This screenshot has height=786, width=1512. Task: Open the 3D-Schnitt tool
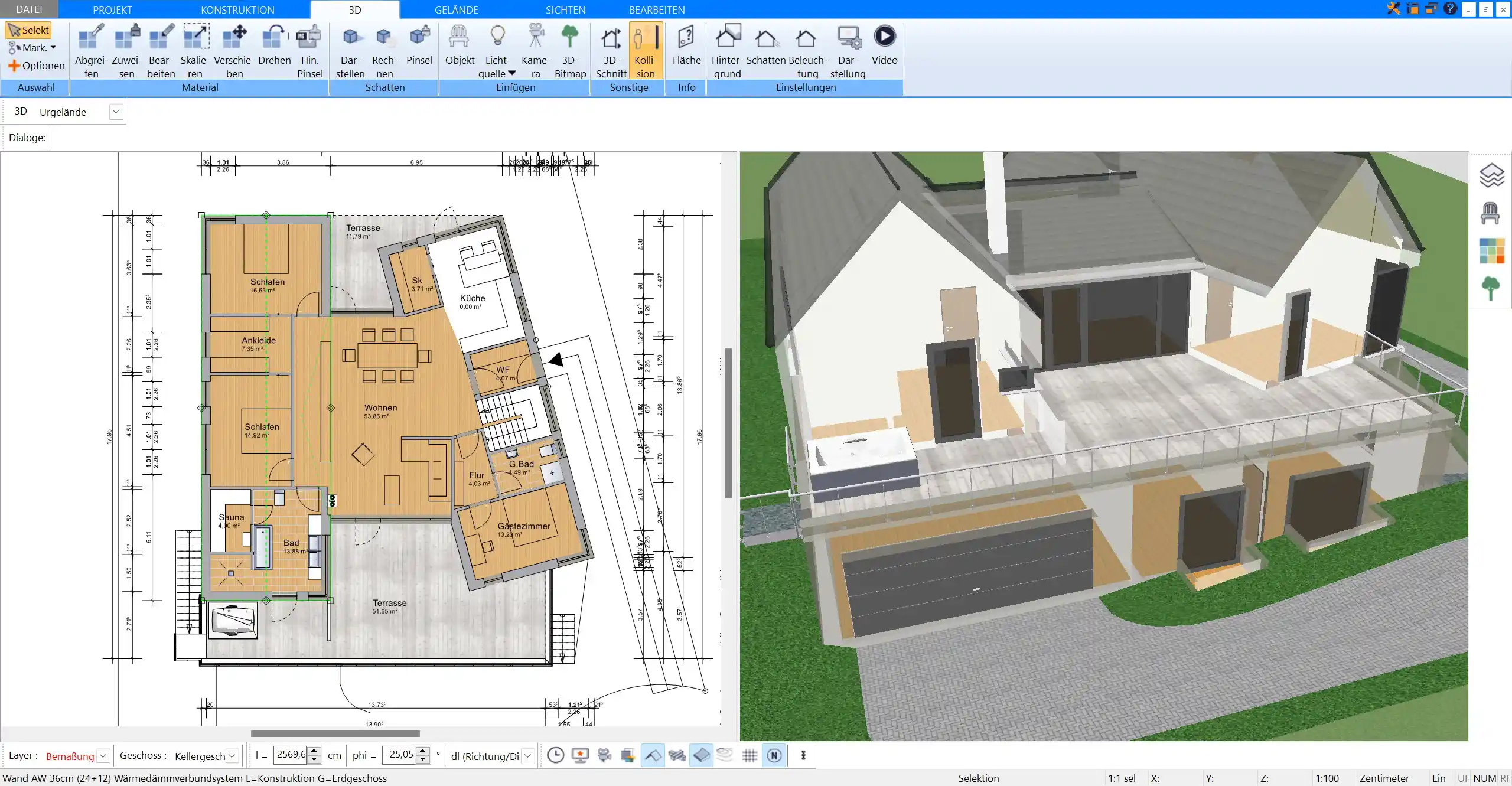point(611,51)
